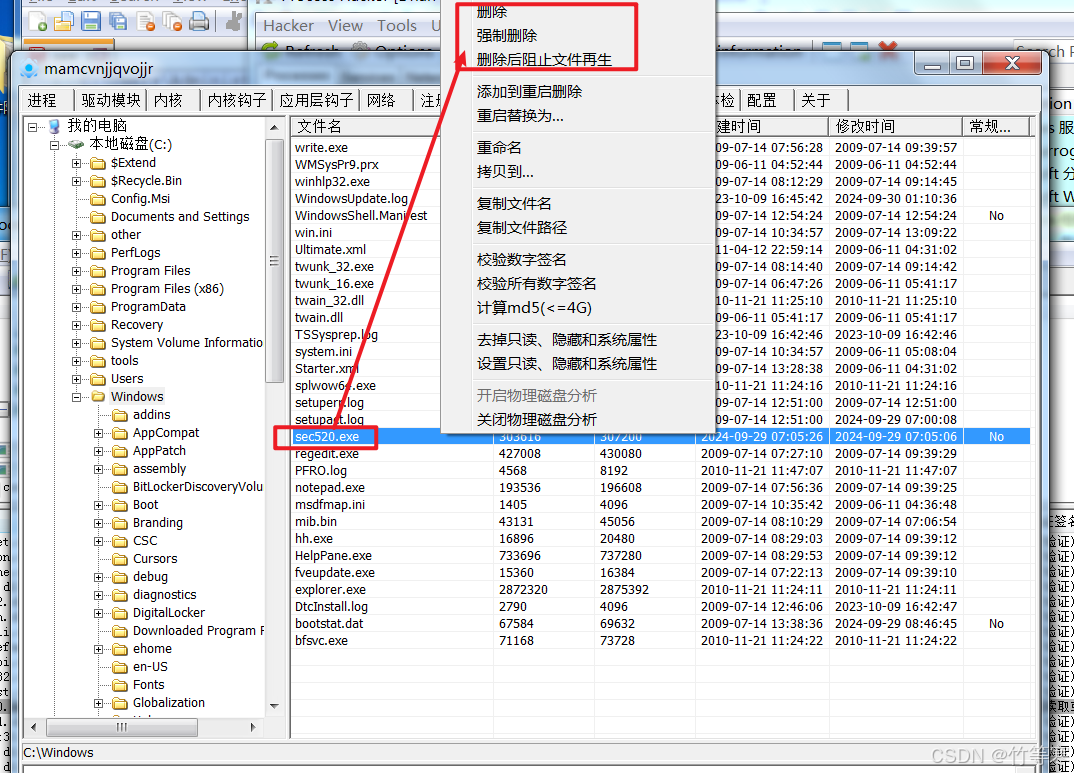Click the addins folder icon
The height and width of the screenshot is (773, 1074).
point(121,415)
